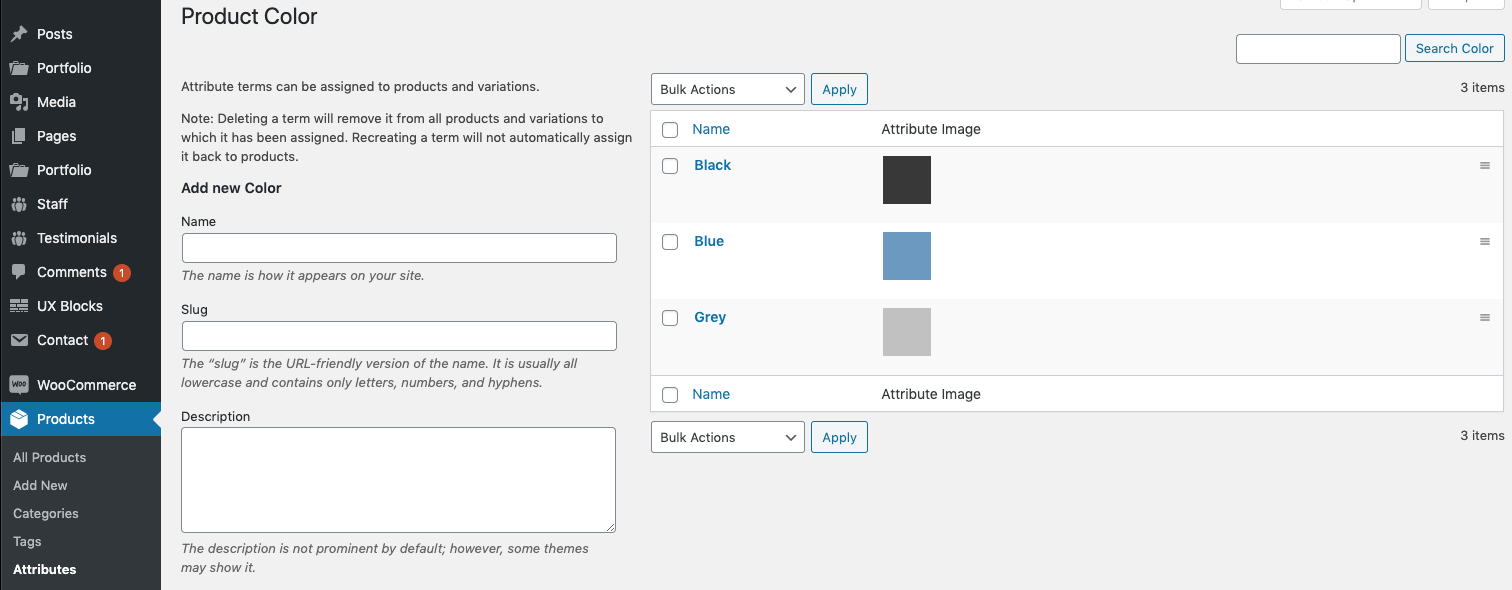Sort the list by the Name column
This screenshot has height=590, width=1512.
(x=711, y=129)
